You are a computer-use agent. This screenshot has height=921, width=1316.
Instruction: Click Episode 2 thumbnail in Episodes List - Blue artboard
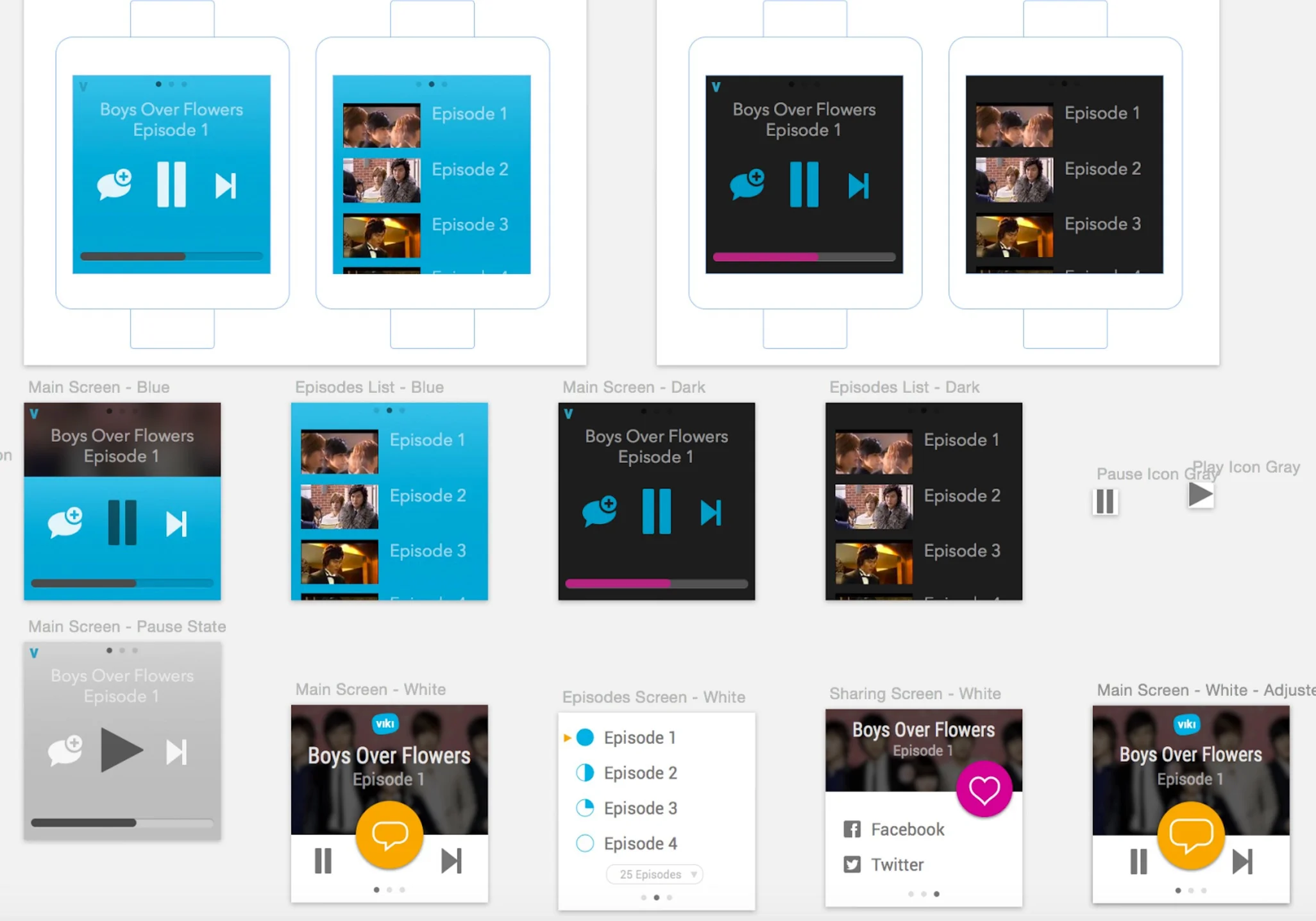tap(339, 507)
